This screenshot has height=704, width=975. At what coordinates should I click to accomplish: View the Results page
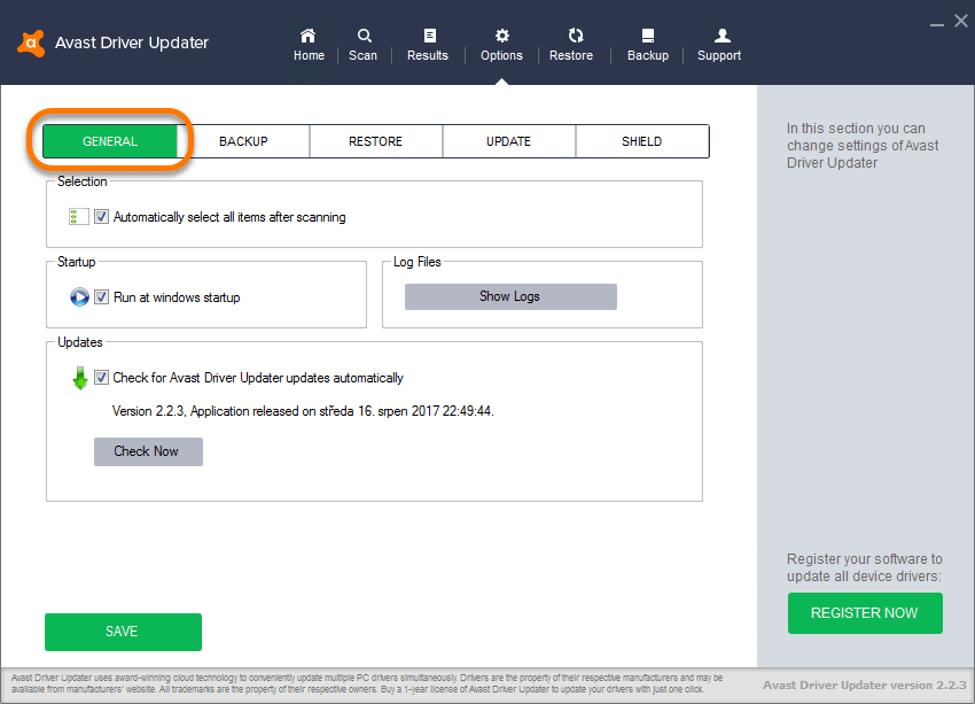427,42
